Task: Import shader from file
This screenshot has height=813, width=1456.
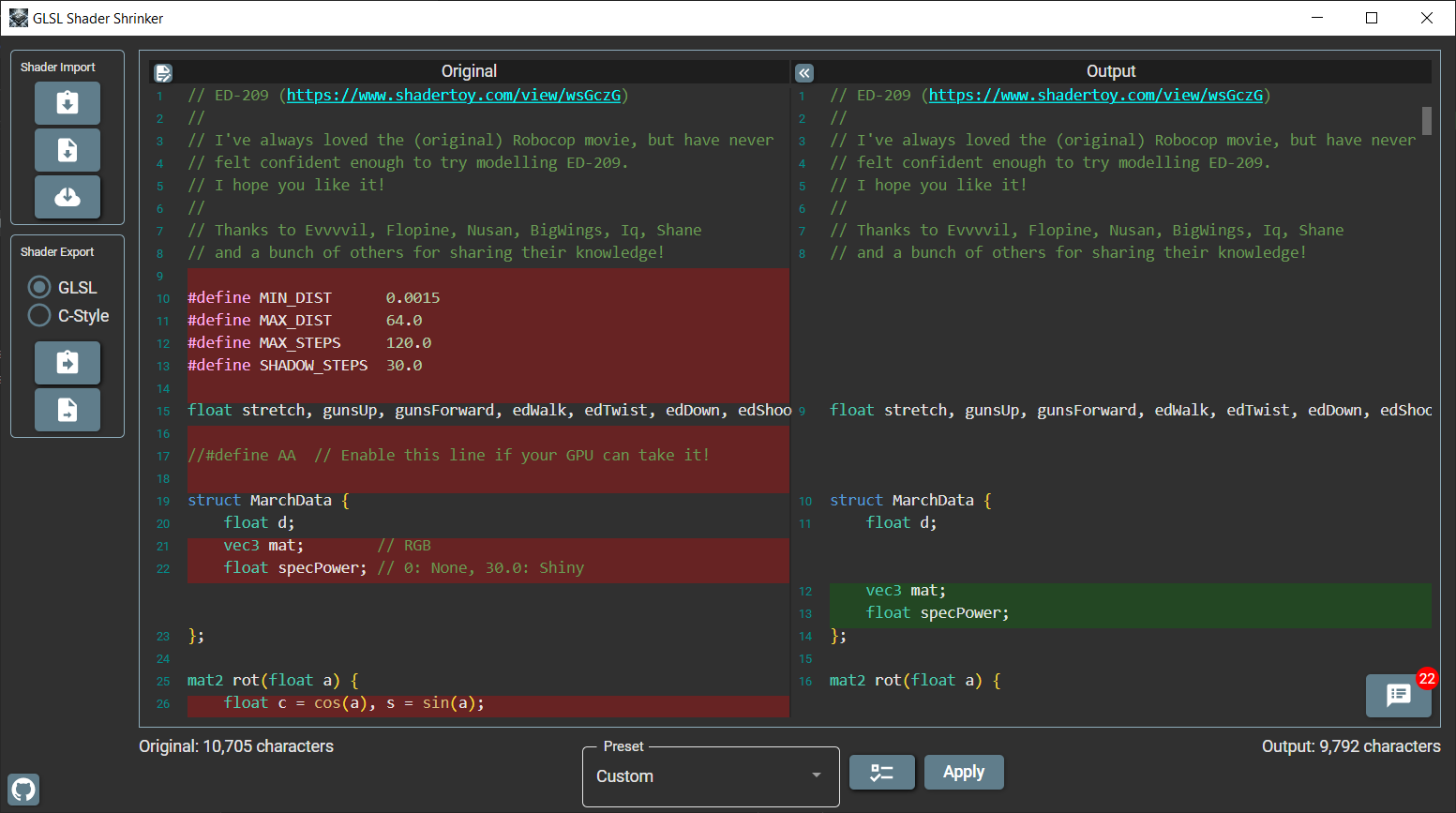Action: coord(68,150)
